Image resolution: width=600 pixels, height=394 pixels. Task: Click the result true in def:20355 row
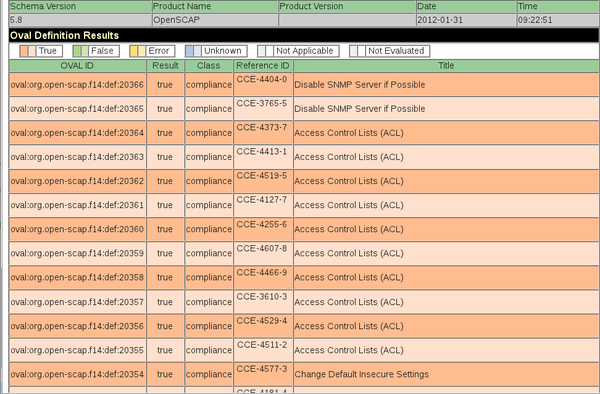pos(165,350)
